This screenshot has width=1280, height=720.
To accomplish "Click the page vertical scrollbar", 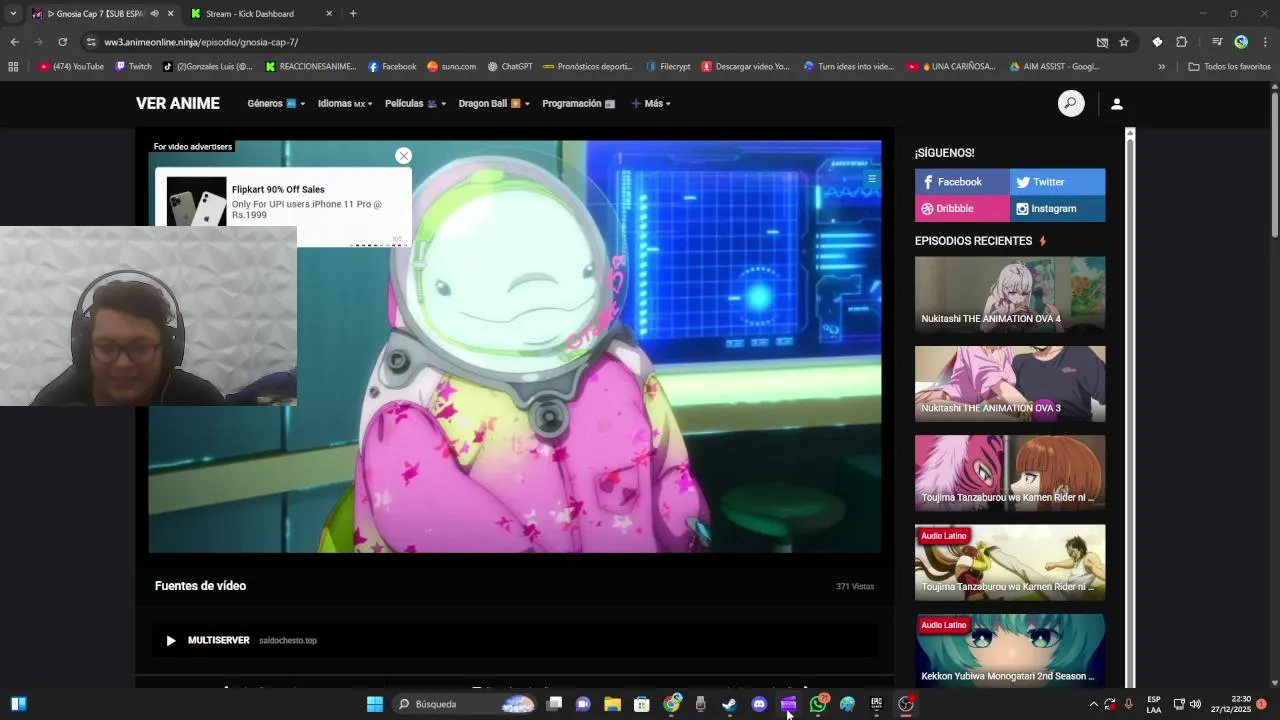I will 1275,163.
